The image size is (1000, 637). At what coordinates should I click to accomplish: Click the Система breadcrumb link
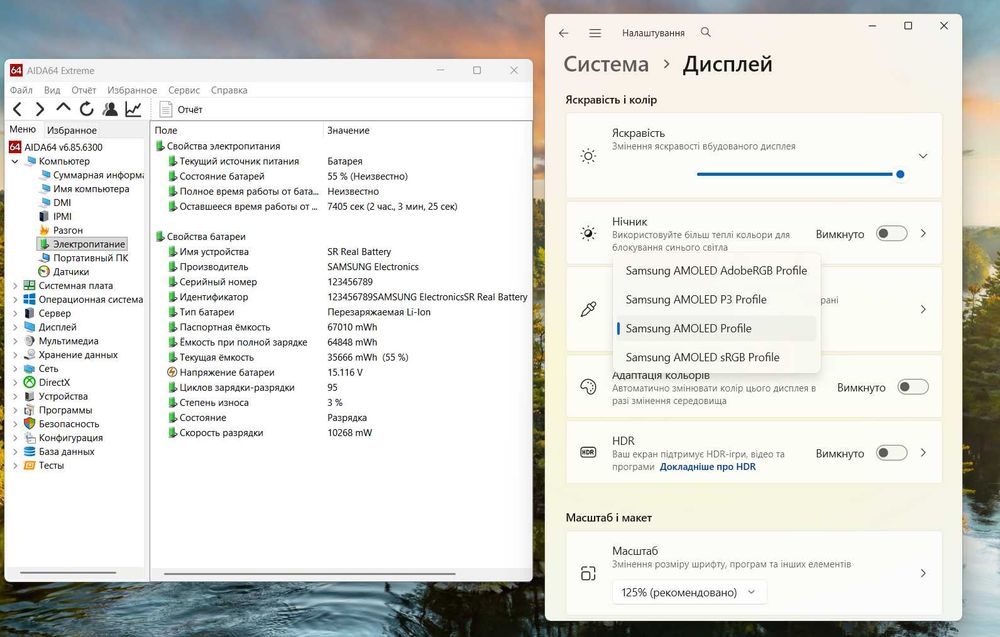[606, 64]
